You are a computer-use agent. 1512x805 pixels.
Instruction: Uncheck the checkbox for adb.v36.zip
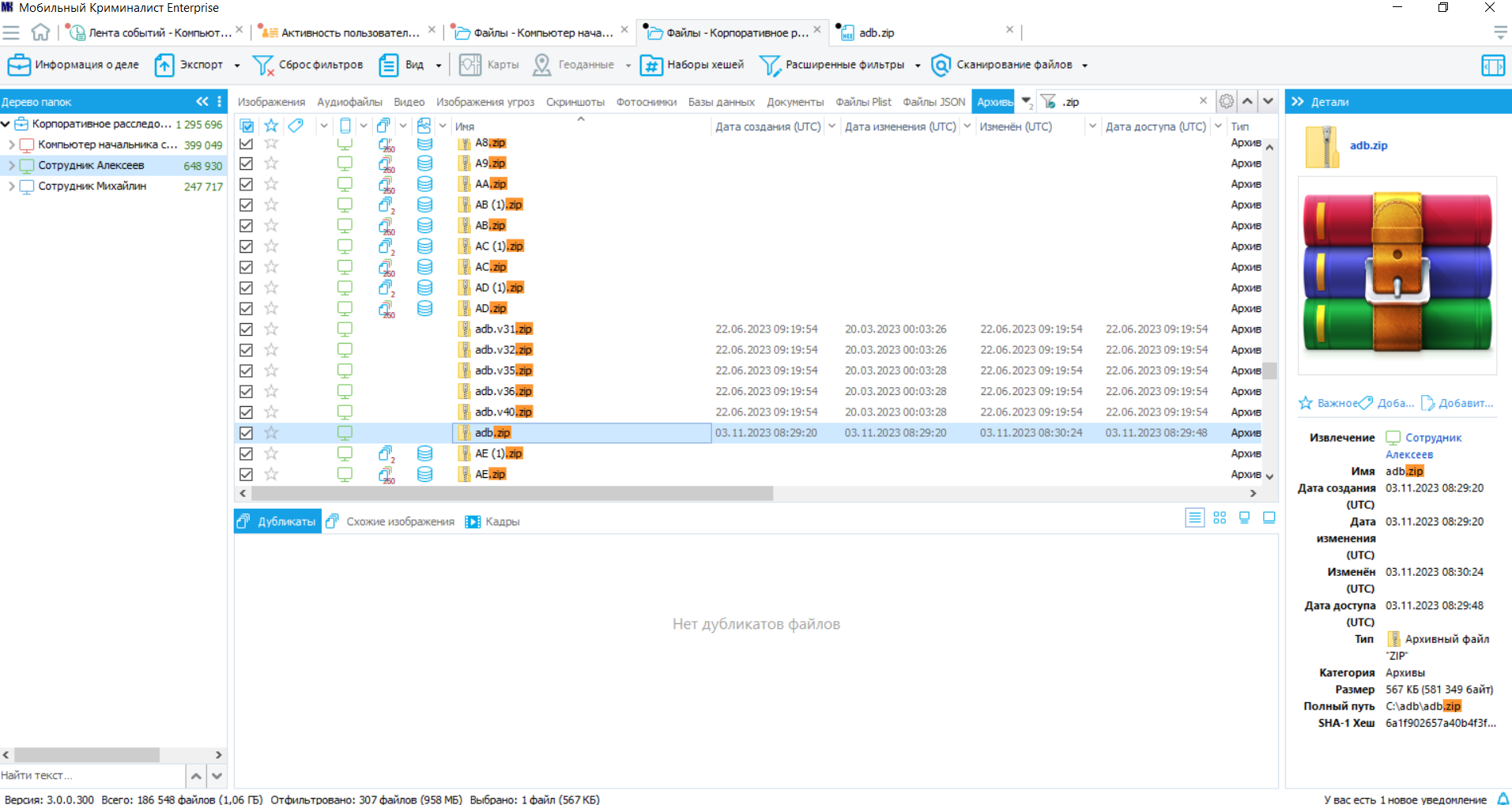(247, 391)
